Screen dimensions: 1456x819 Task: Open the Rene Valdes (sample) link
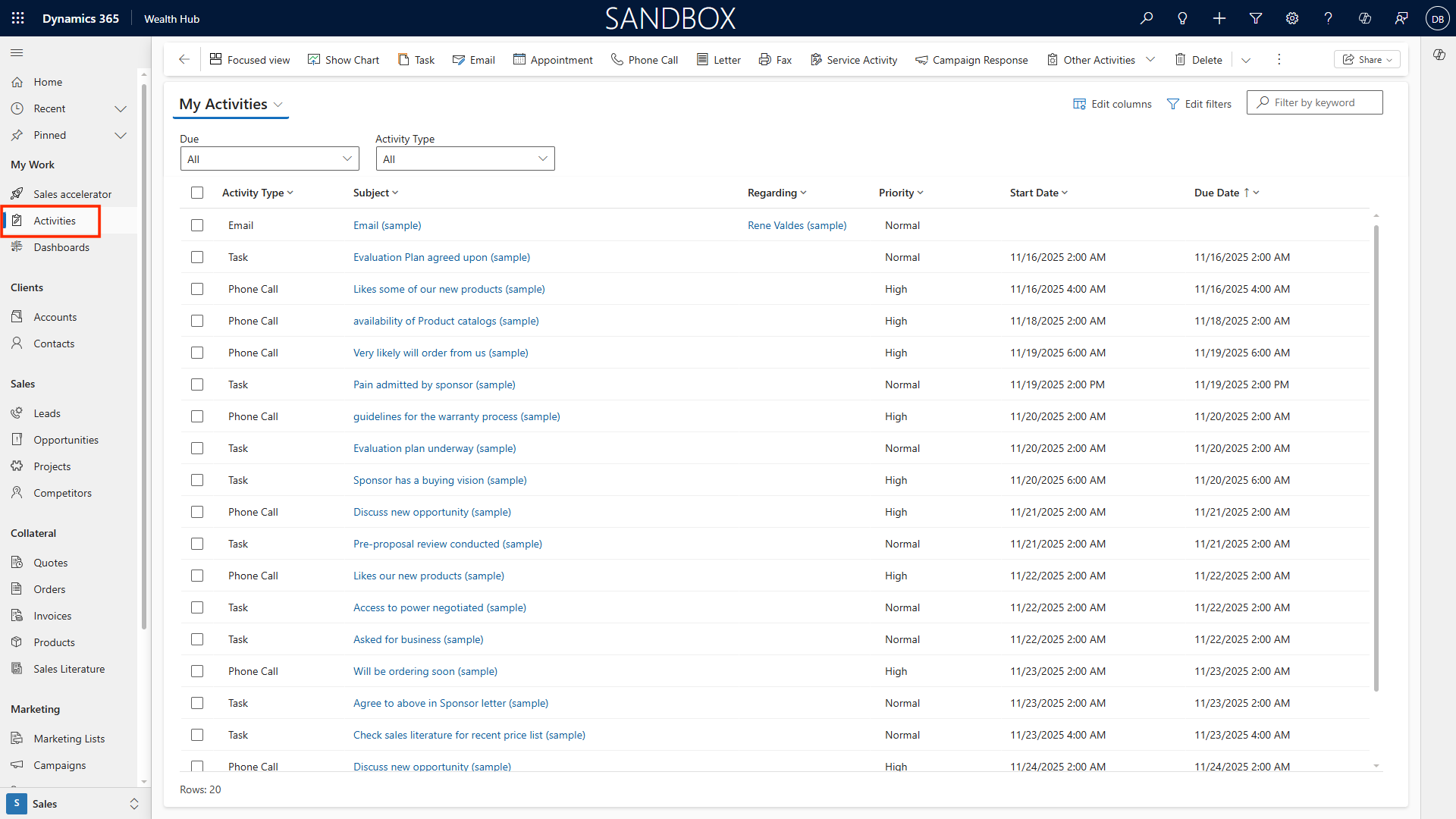pyautogui.click(x=796, y=225)
